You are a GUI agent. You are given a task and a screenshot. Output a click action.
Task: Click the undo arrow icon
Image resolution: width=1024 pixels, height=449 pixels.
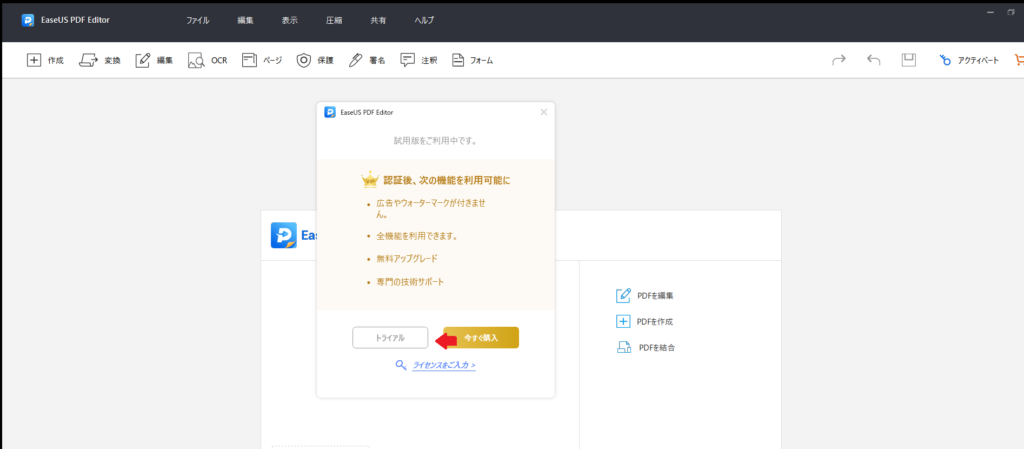874,60
